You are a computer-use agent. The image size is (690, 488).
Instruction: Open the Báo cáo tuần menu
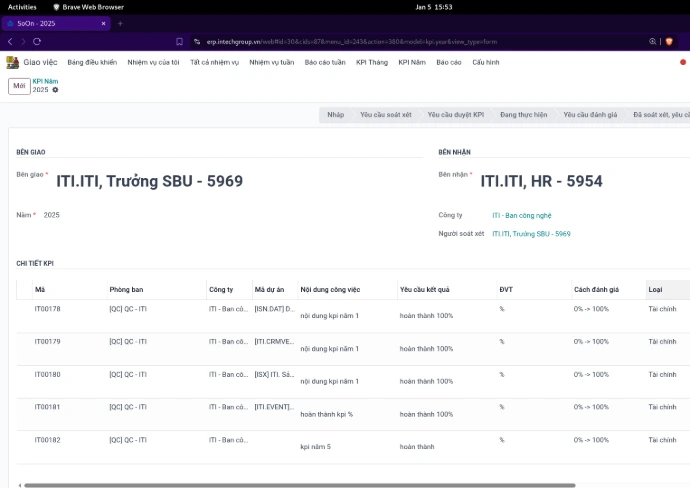click(x=325, y=62)
